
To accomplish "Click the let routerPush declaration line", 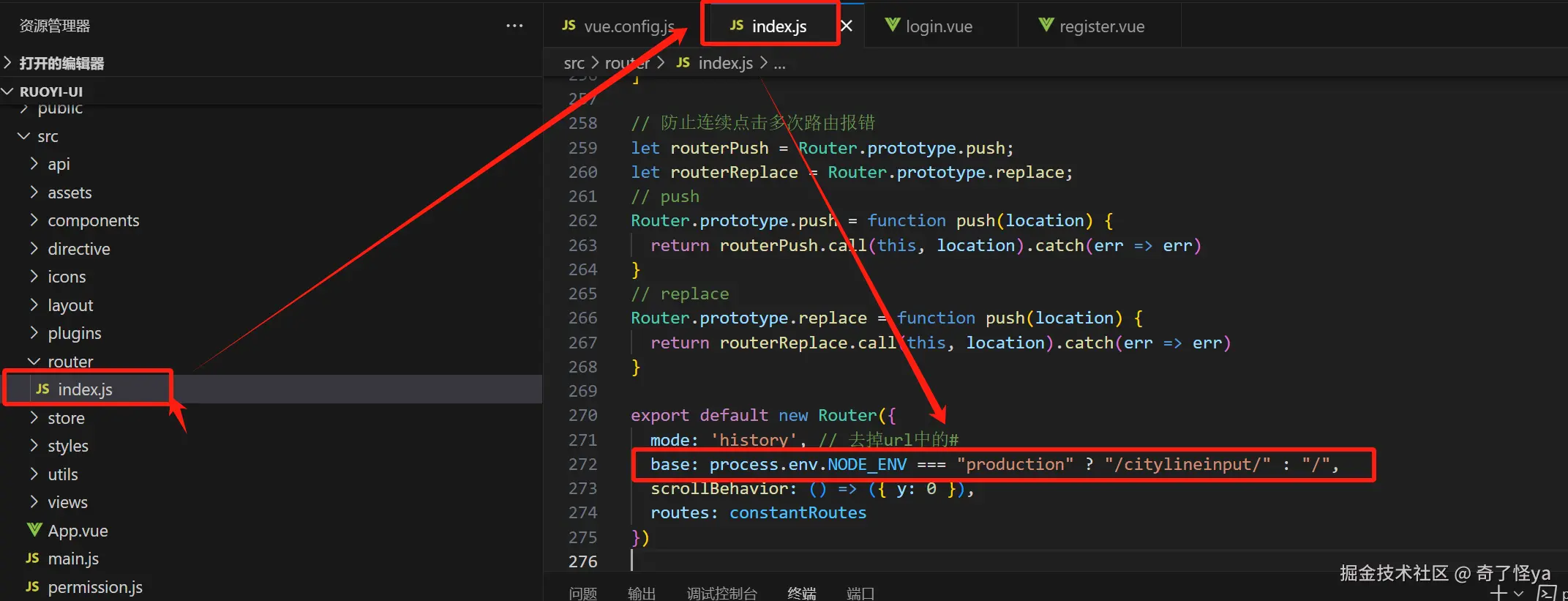I will (822, 148).
